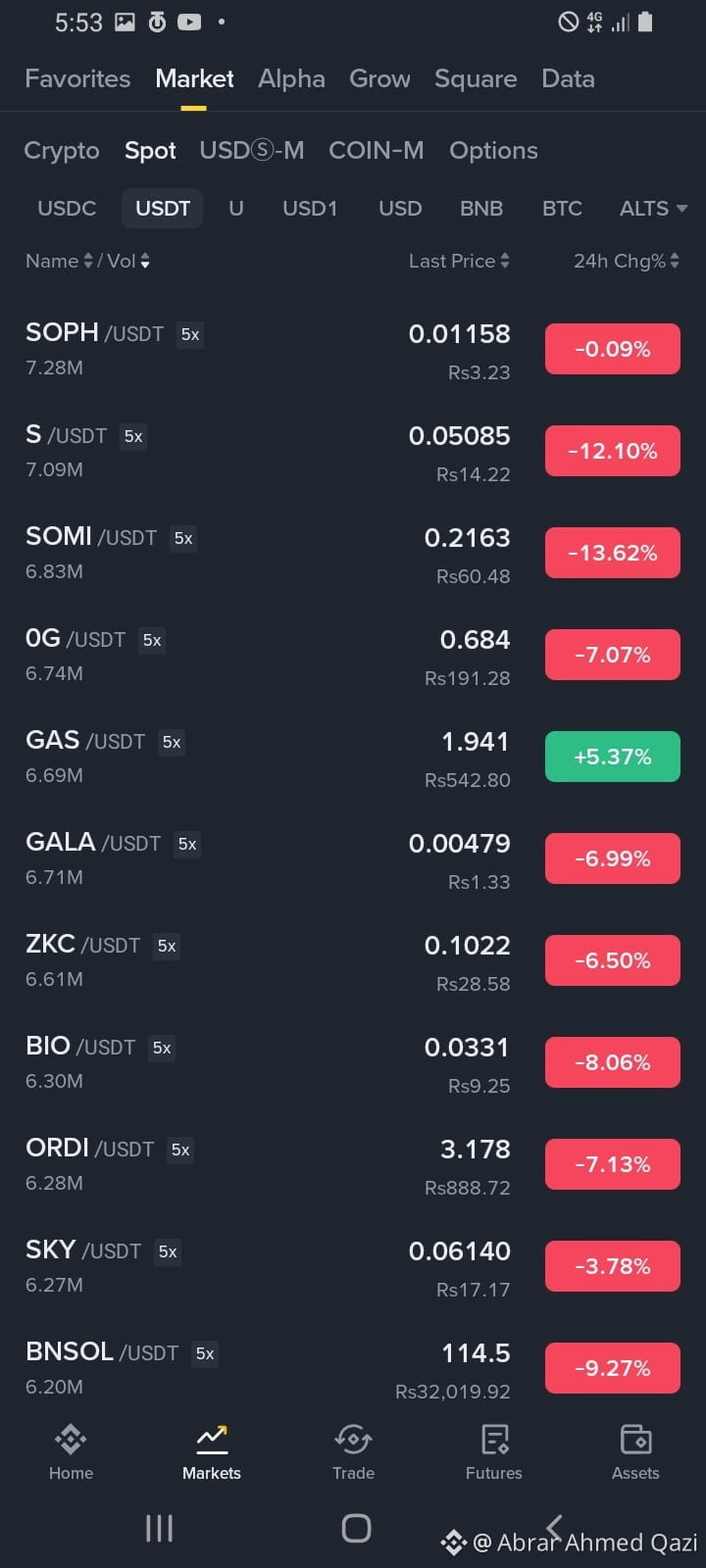Toggle sort by Vol column
This screenshot has height=1568, width=706.
[x=128, y=261]
